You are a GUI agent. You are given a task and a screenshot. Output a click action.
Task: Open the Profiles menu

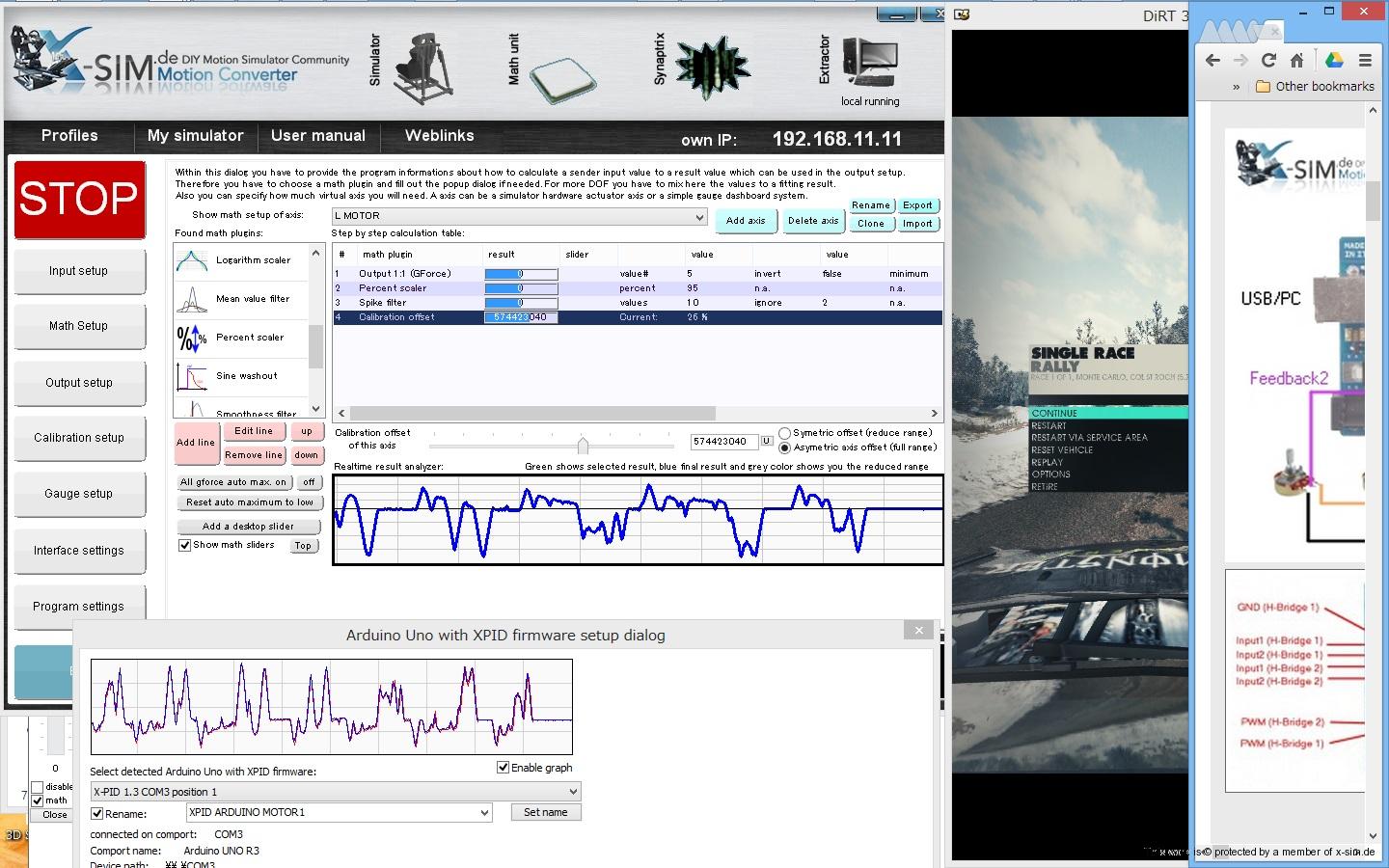[x=69, y=136]
